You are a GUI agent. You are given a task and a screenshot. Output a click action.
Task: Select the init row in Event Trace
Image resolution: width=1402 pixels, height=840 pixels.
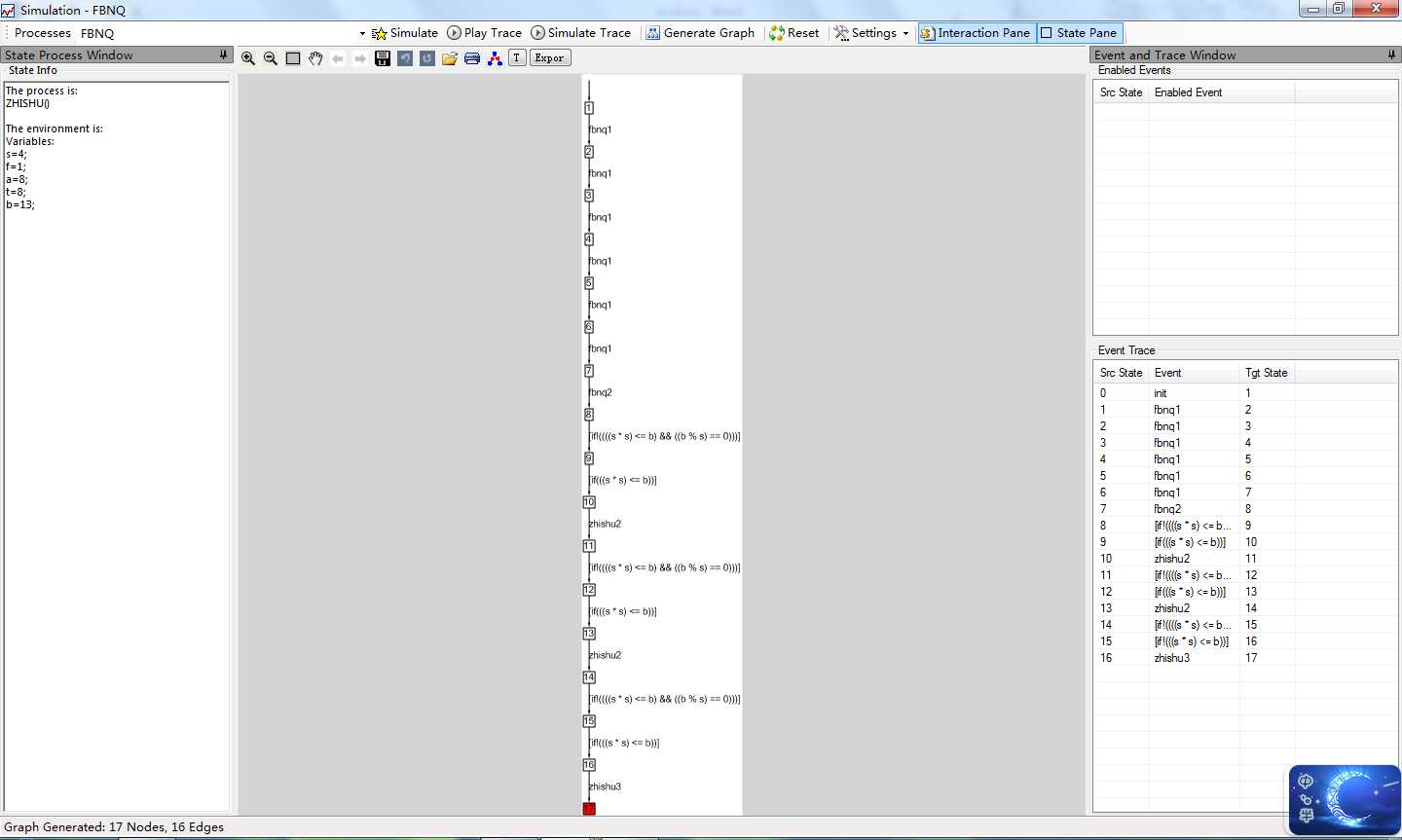coord(1245,393)
